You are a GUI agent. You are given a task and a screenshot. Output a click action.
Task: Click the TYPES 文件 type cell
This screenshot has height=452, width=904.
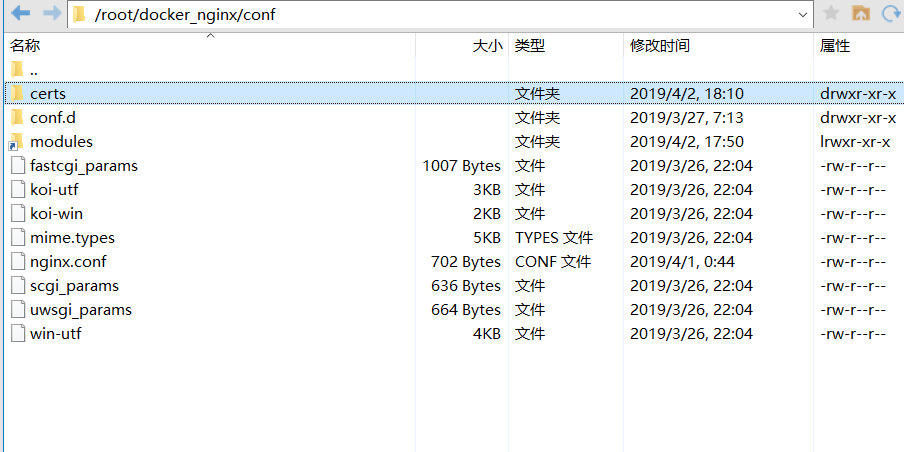tap(553, 238)
